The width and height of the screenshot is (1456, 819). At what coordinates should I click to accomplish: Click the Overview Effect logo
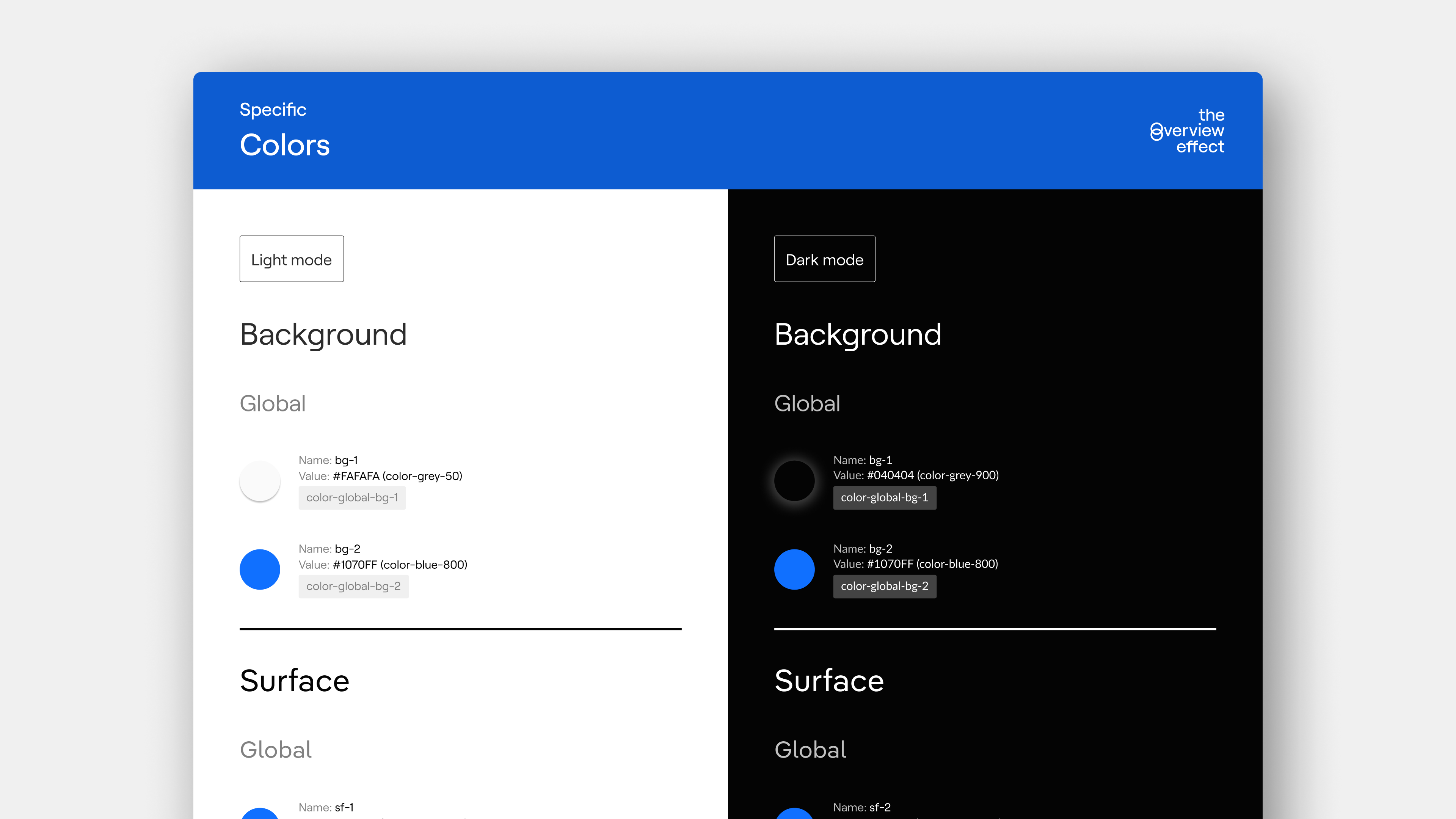click(1187, 130)
